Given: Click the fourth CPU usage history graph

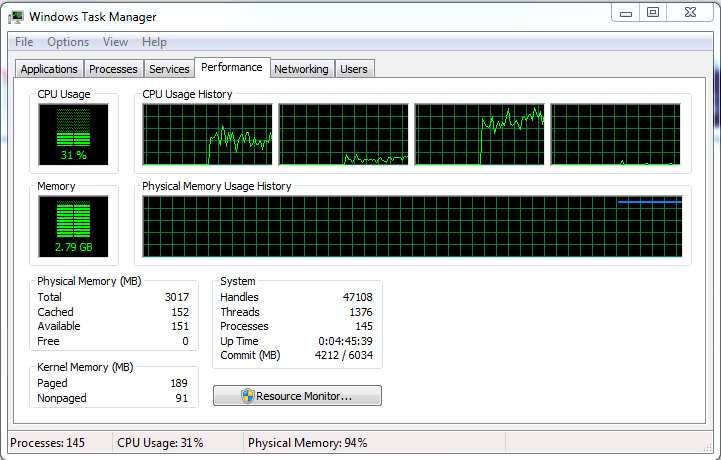Looking at the screenshot, I should pos(616,134).
